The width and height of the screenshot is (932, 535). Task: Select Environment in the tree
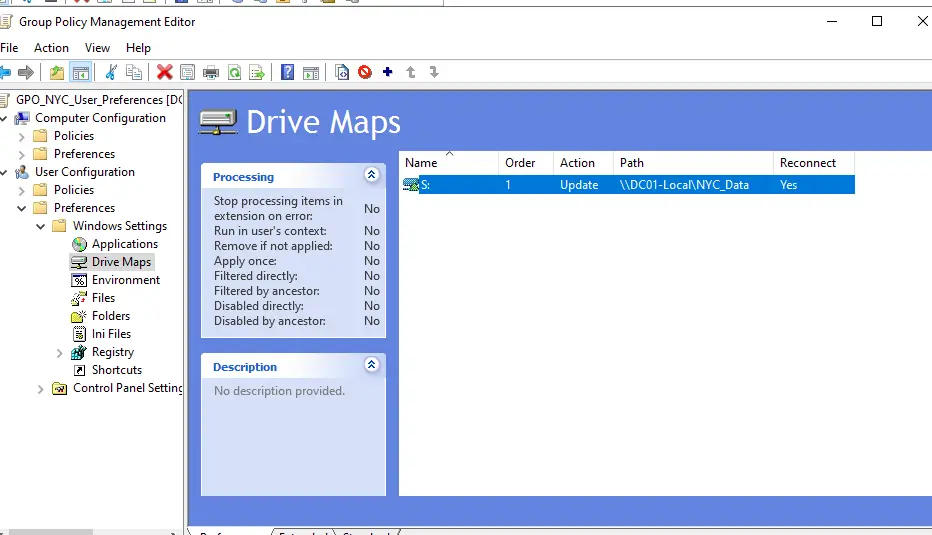(125, 279)
